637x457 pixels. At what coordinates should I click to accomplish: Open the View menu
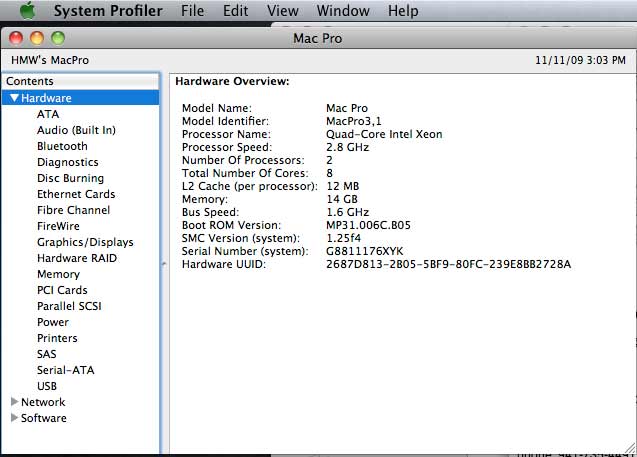tap(283, 11)
